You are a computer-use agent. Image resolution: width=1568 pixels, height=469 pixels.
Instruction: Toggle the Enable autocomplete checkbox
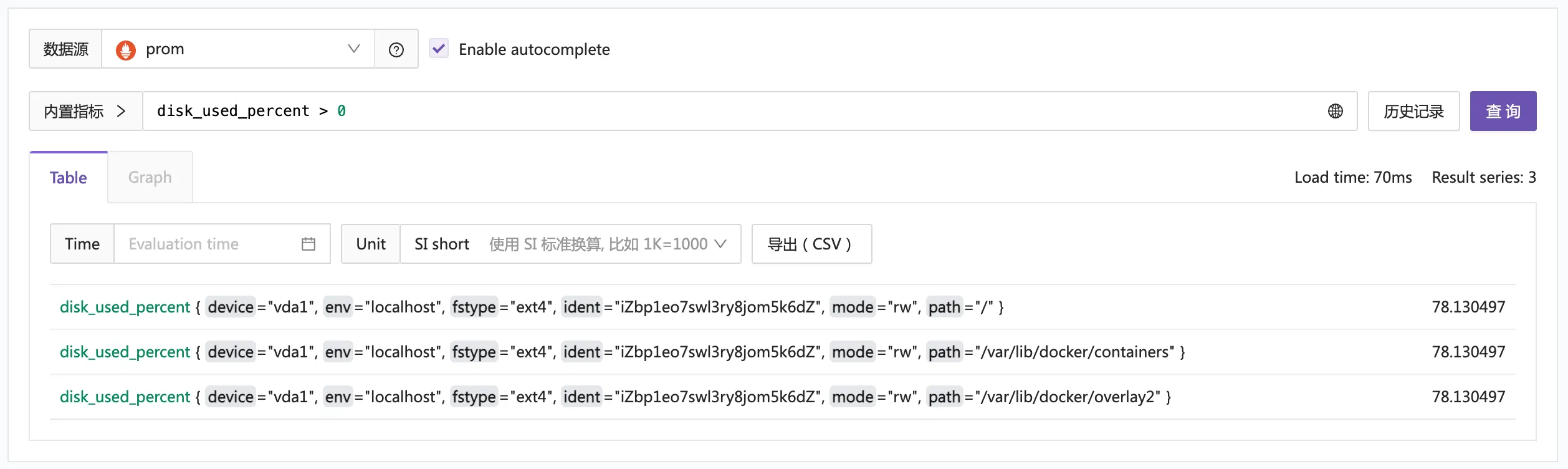(439, 49)
